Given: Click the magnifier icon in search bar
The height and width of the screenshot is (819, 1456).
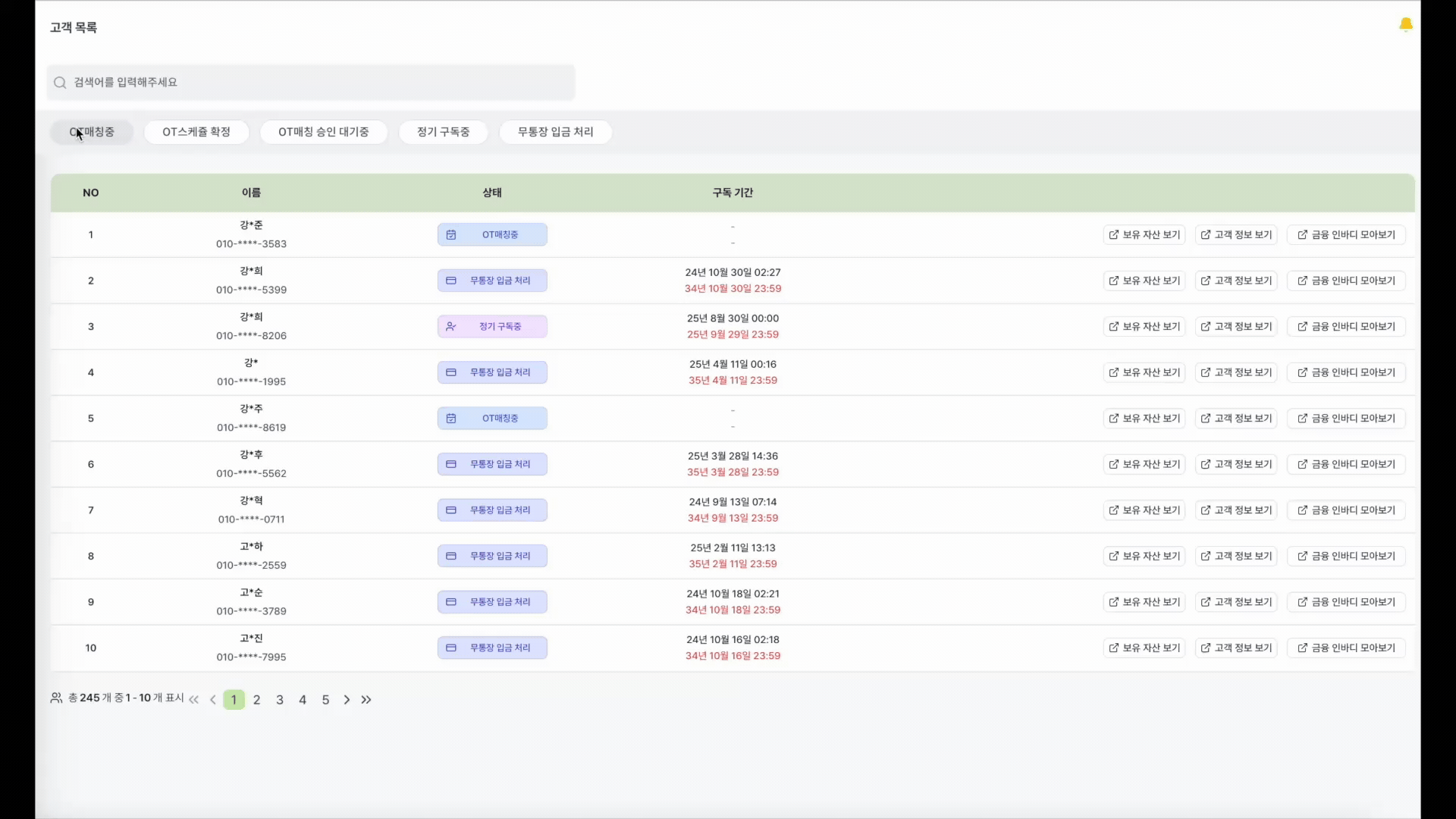Looking at the screenshot, I should pos(60,83).
